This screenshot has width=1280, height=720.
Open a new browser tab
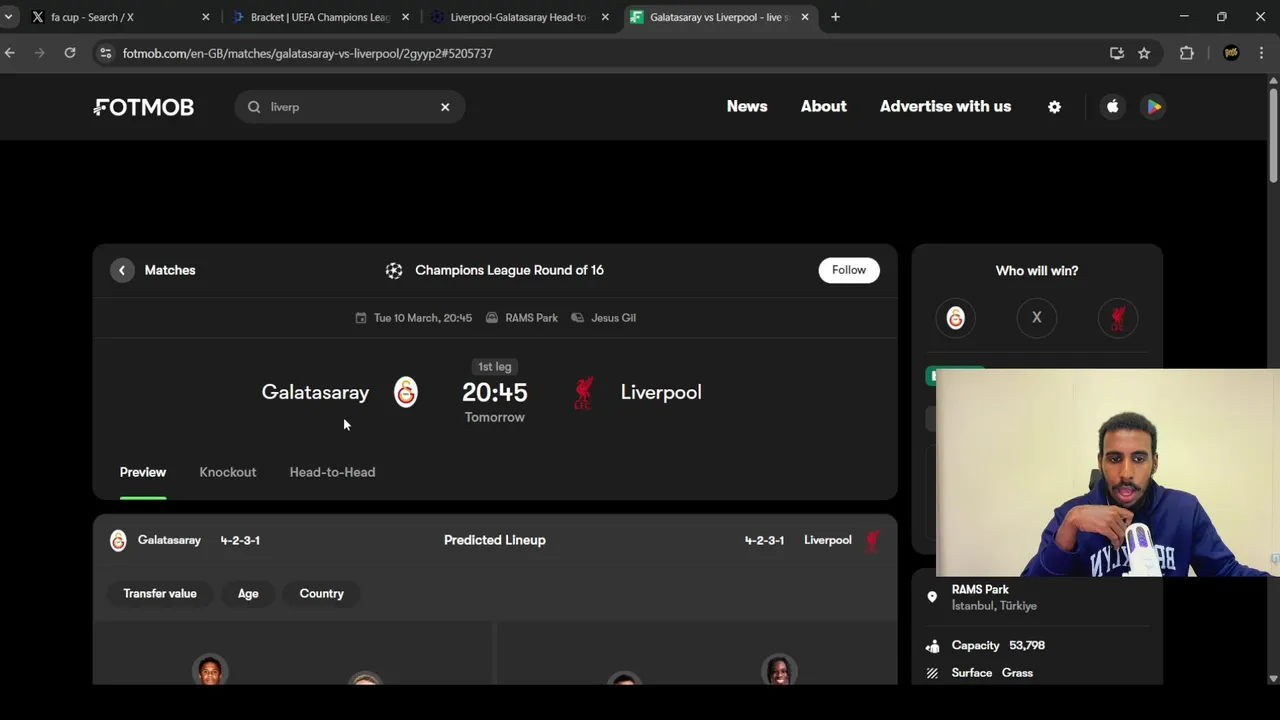(x=835, y=17)
